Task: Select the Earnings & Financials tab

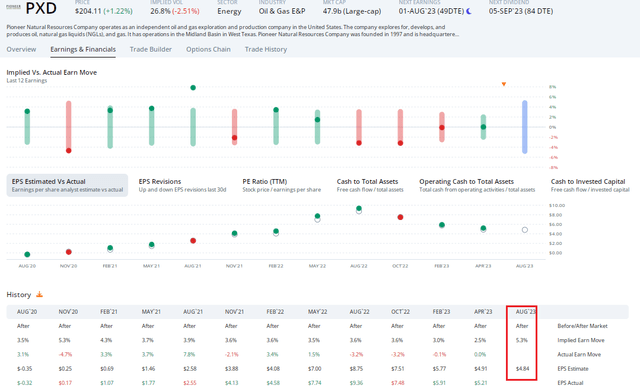Action: 83,49
